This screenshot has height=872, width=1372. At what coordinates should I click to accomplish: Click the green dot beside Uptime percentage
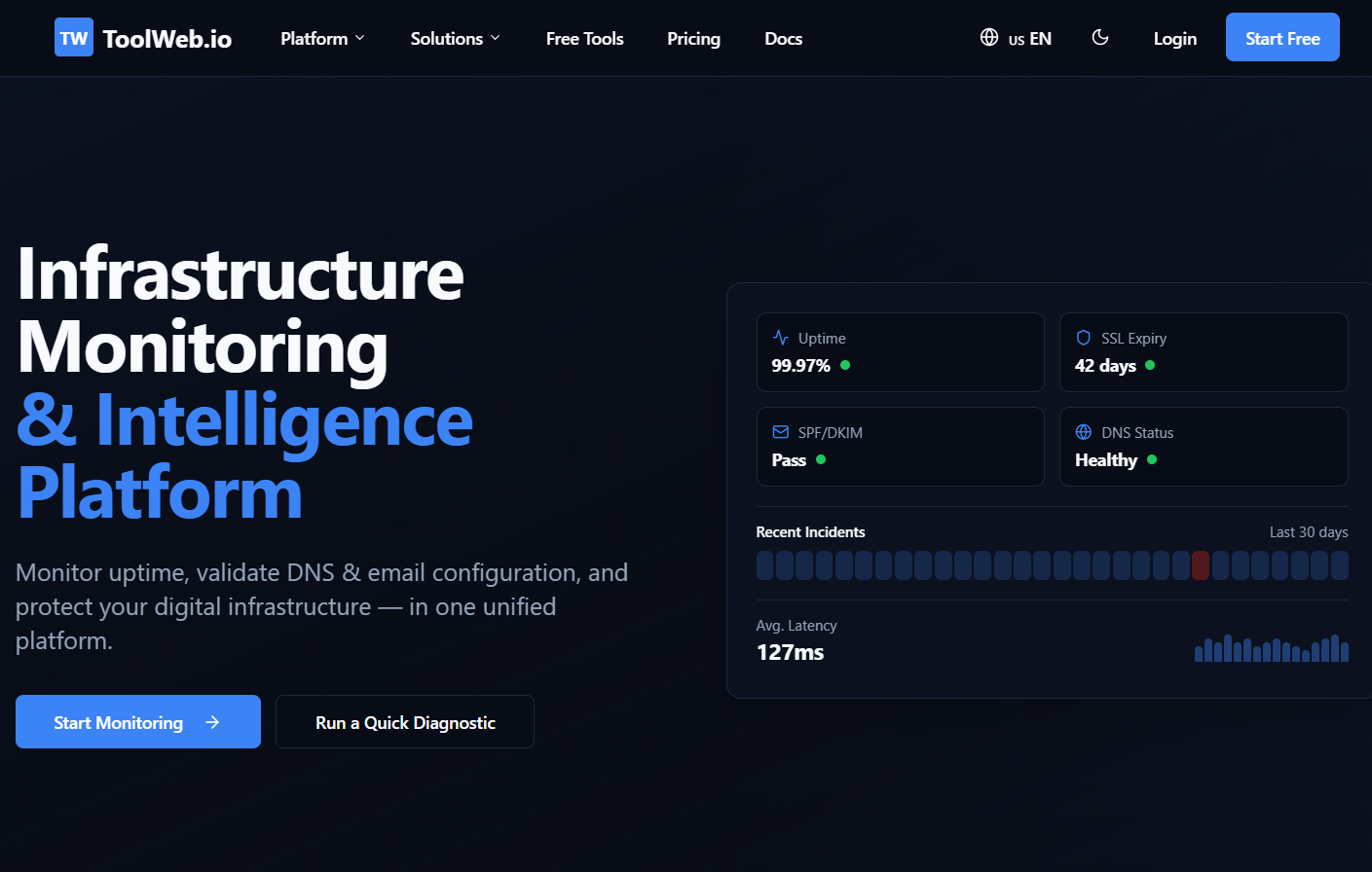[x=845, y=365]
